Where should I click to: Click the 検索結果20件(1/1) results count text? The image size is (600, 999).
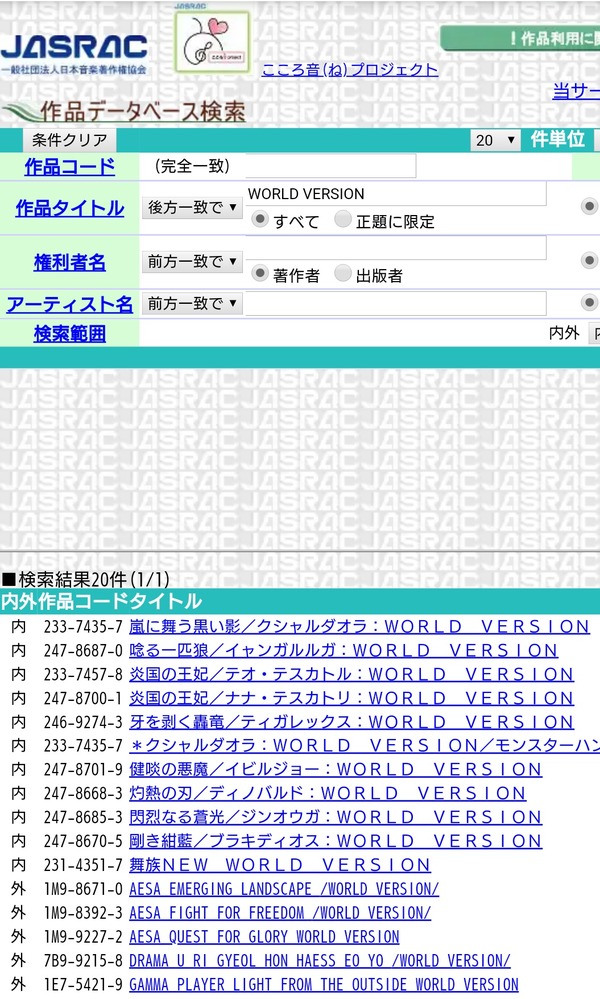(87, 579)
